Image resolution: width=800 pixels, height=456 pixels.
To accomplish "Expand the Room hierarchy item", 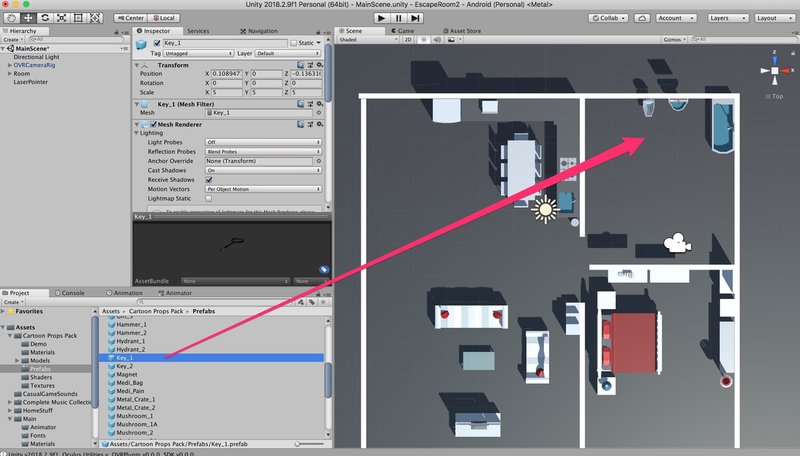I will click(x=9, y=73).
